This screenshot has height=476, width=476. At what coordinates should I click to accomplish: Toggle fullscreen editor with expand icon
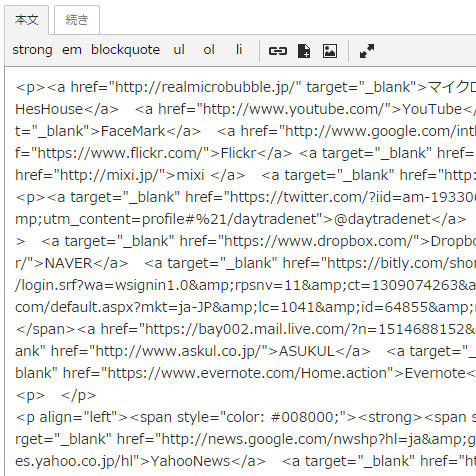click(367, 51)
